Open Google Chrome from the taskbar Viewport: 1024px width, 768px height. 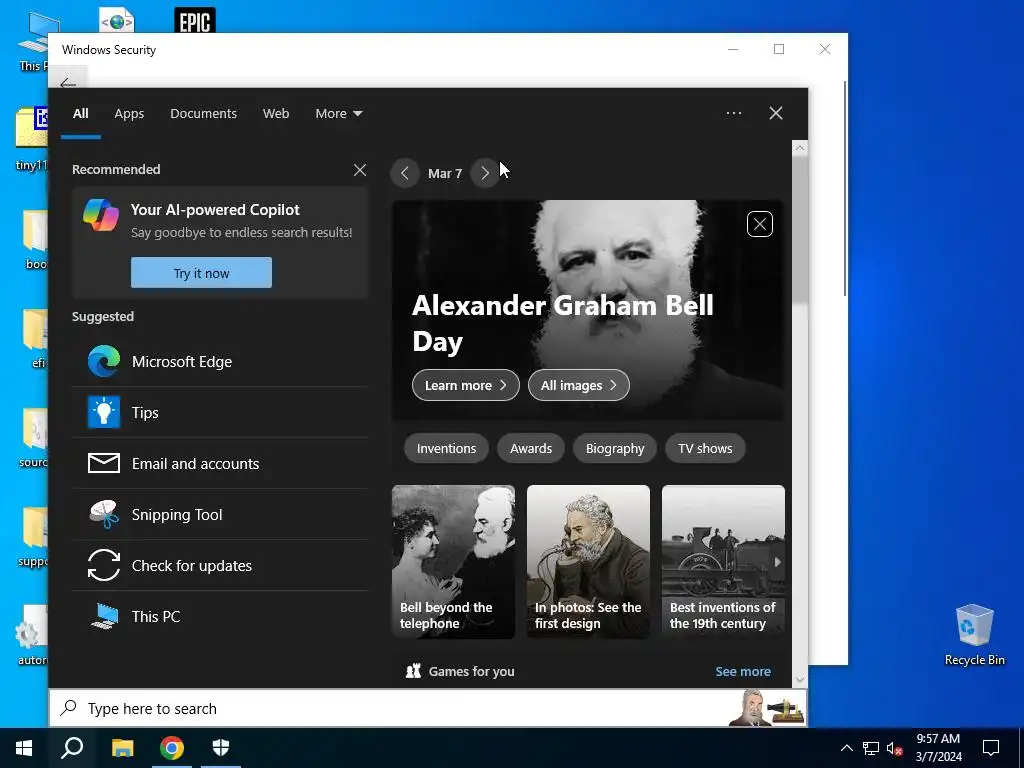[x=172, y=748]
